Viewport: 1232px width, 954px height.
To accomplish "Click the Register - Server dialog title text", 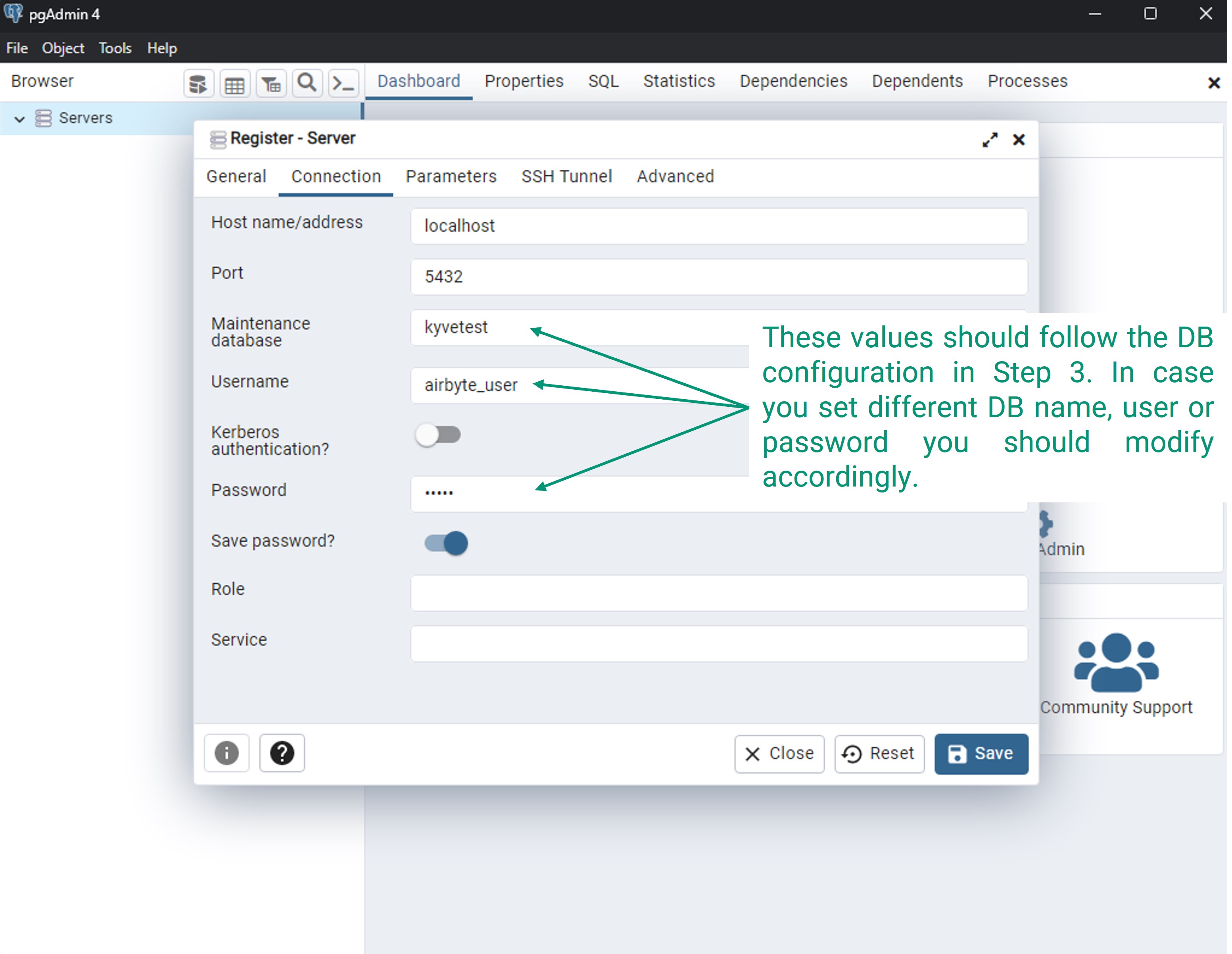I will pos(293,138).
